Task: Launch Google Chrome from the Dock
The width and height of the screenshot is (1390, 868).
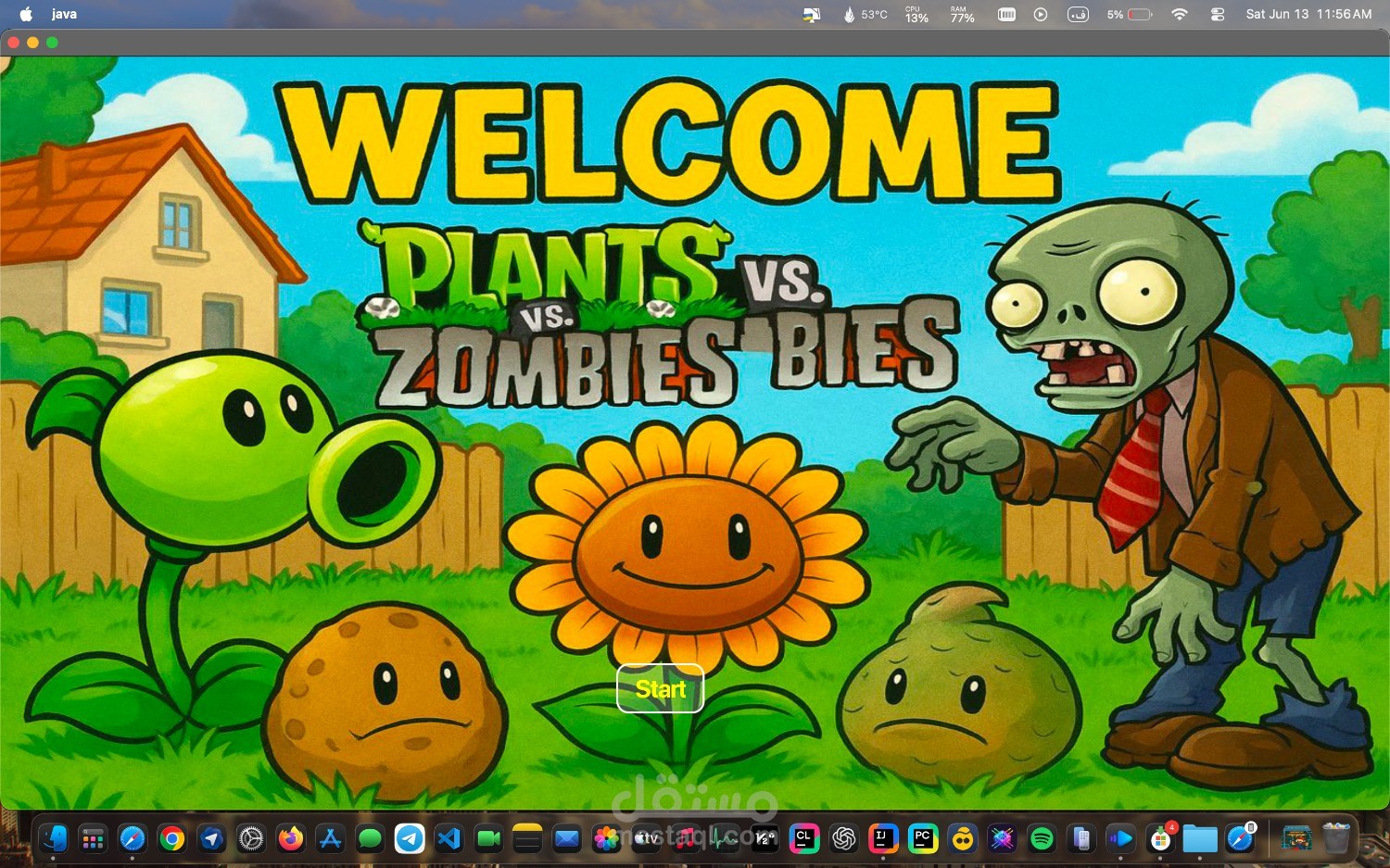Action: click(x=171, y=839)
